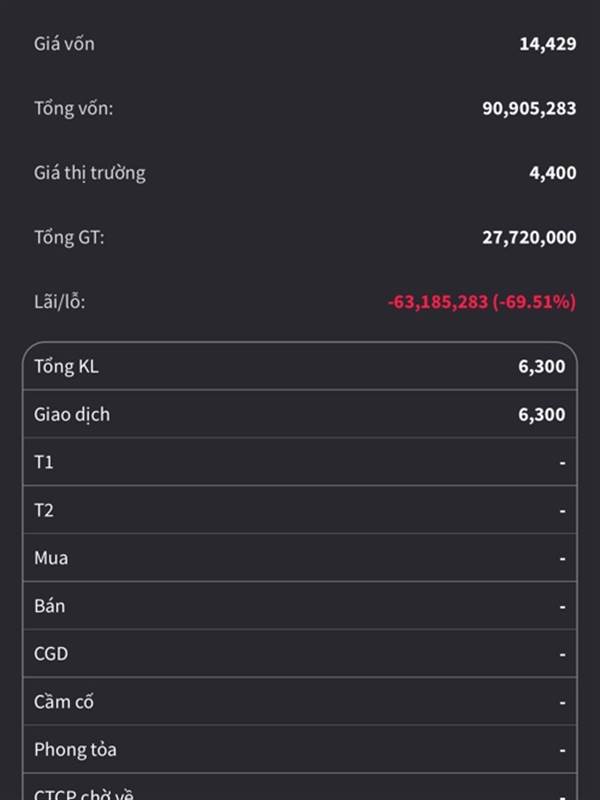Tap the Mua row
The image size is (600, 800).
click(x=300, y=558)
